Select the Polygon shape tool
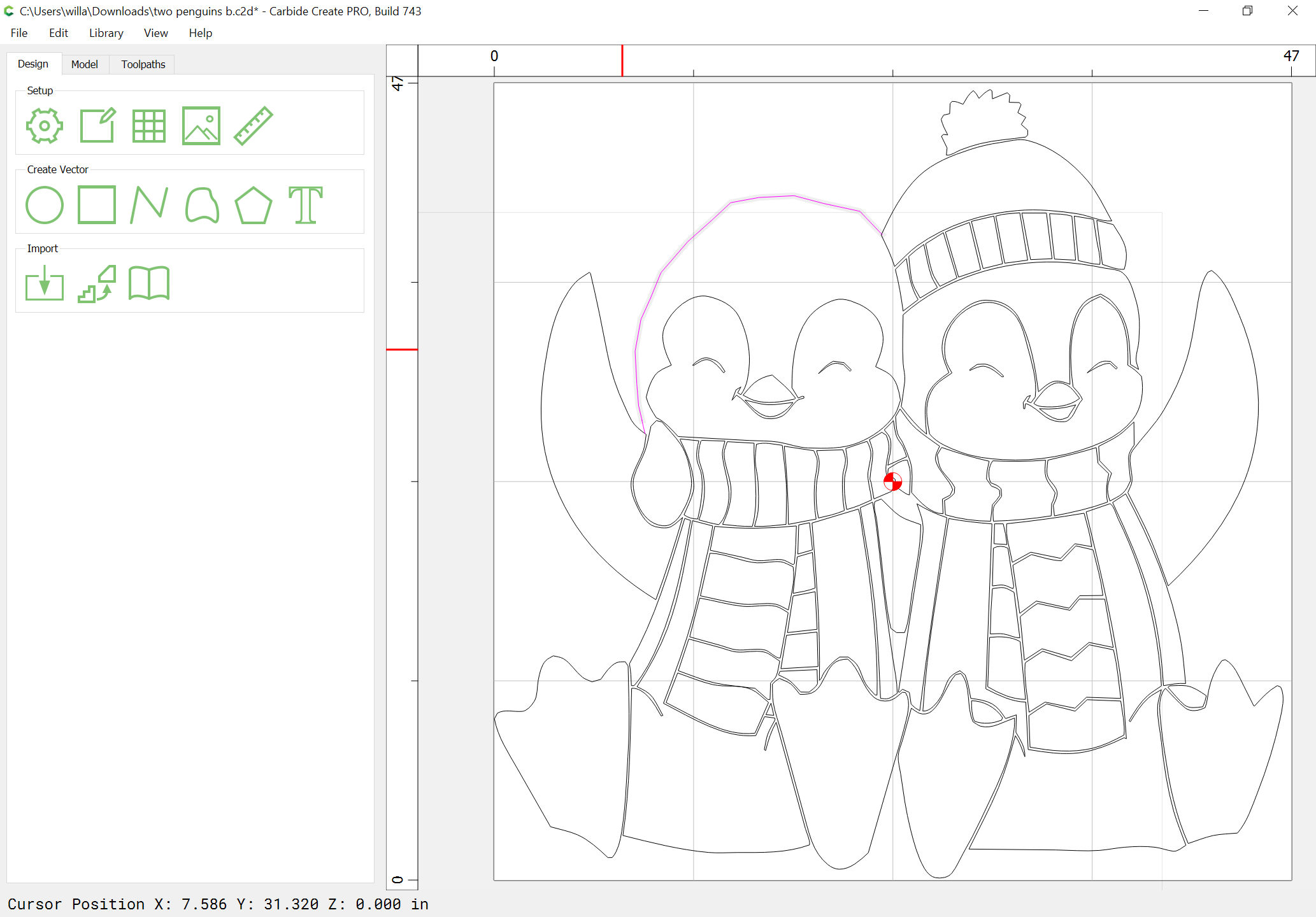 click(x=254, y=205)
